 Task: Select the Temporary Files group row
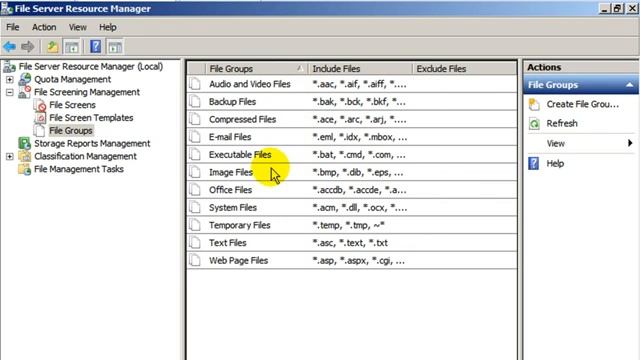pos(351,225)
